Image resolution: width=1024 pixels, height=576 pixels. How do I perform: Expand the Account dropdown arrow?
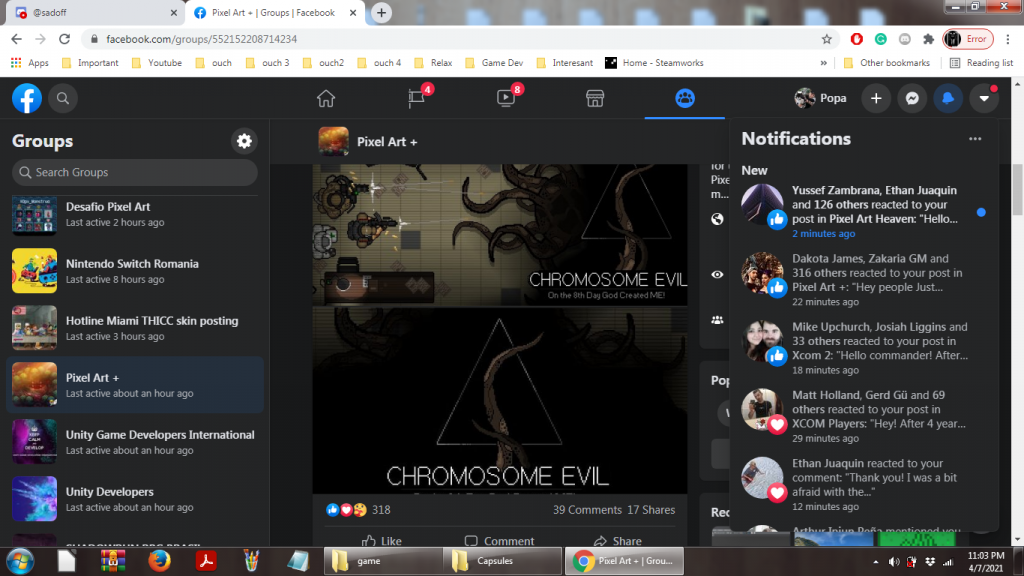click(x=984, y=98)
